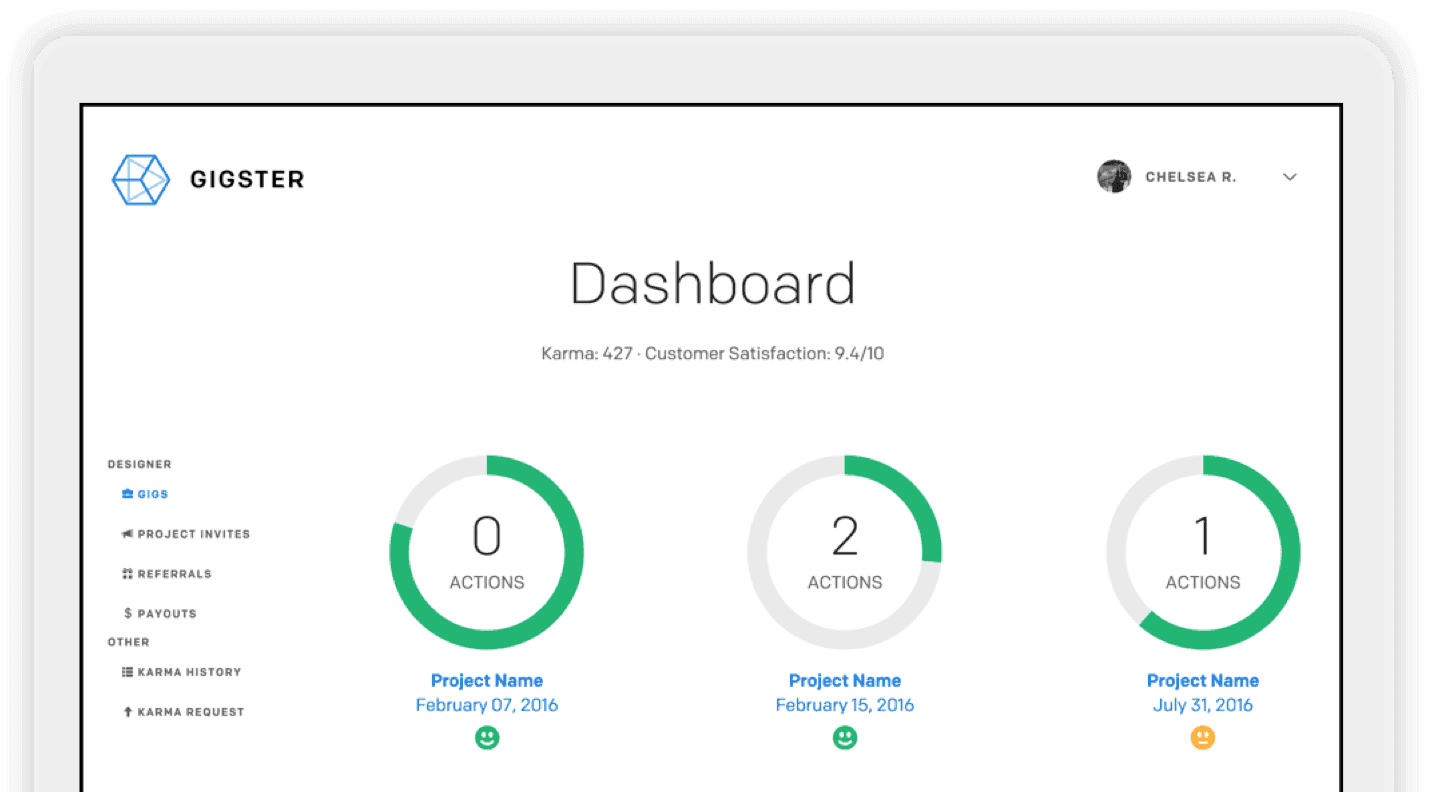Click the February 07, 2016 date
1430x792 pixels.
(x=487, y=705)
